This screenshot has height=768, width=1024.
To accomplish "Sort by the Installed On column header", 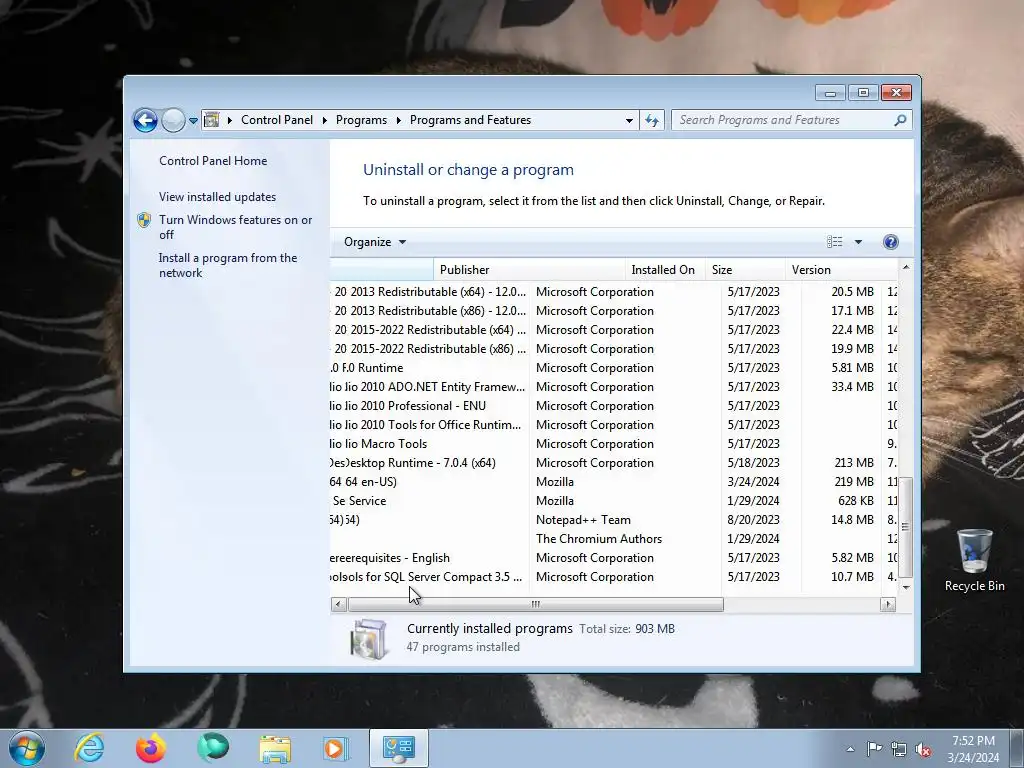I will click(x=664, y=270).
